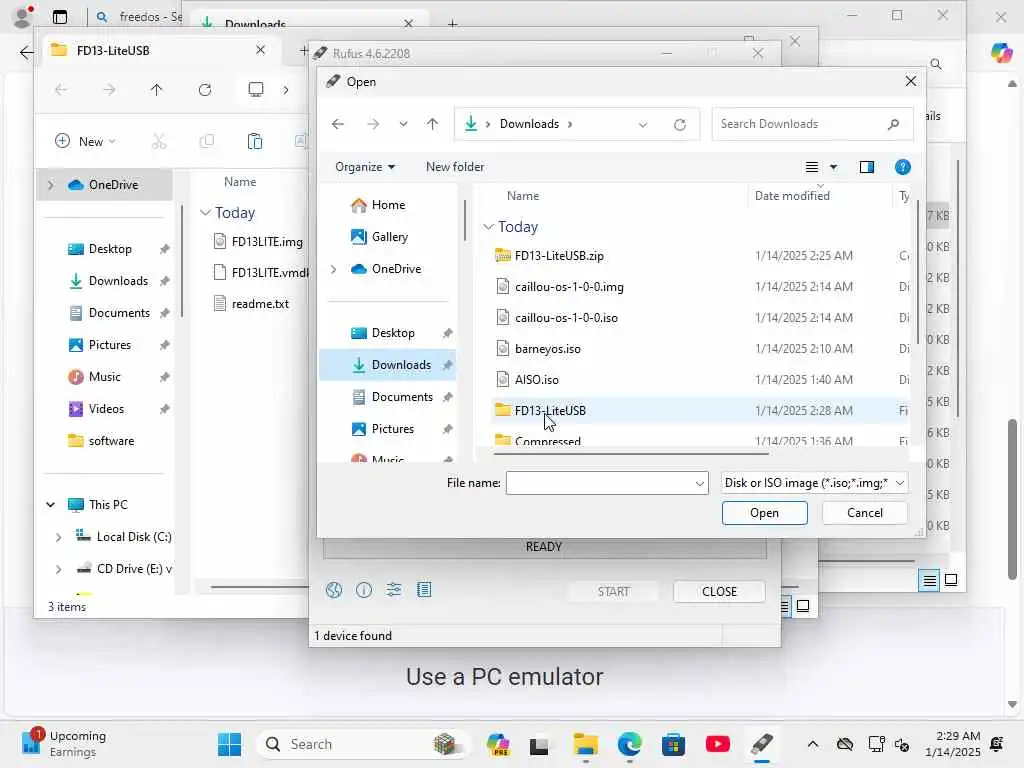Click Copy icon in Explorer toolbar
This screenshot has width=1024, height=768.
coord(206,141)
